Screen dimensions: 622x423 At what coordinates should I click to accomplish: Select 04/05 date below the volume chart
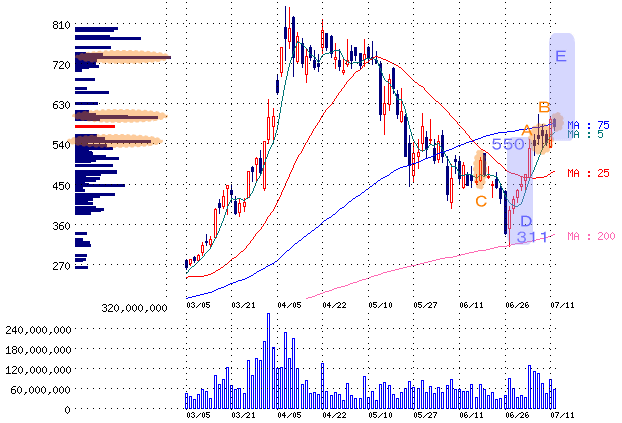(289, 415)
